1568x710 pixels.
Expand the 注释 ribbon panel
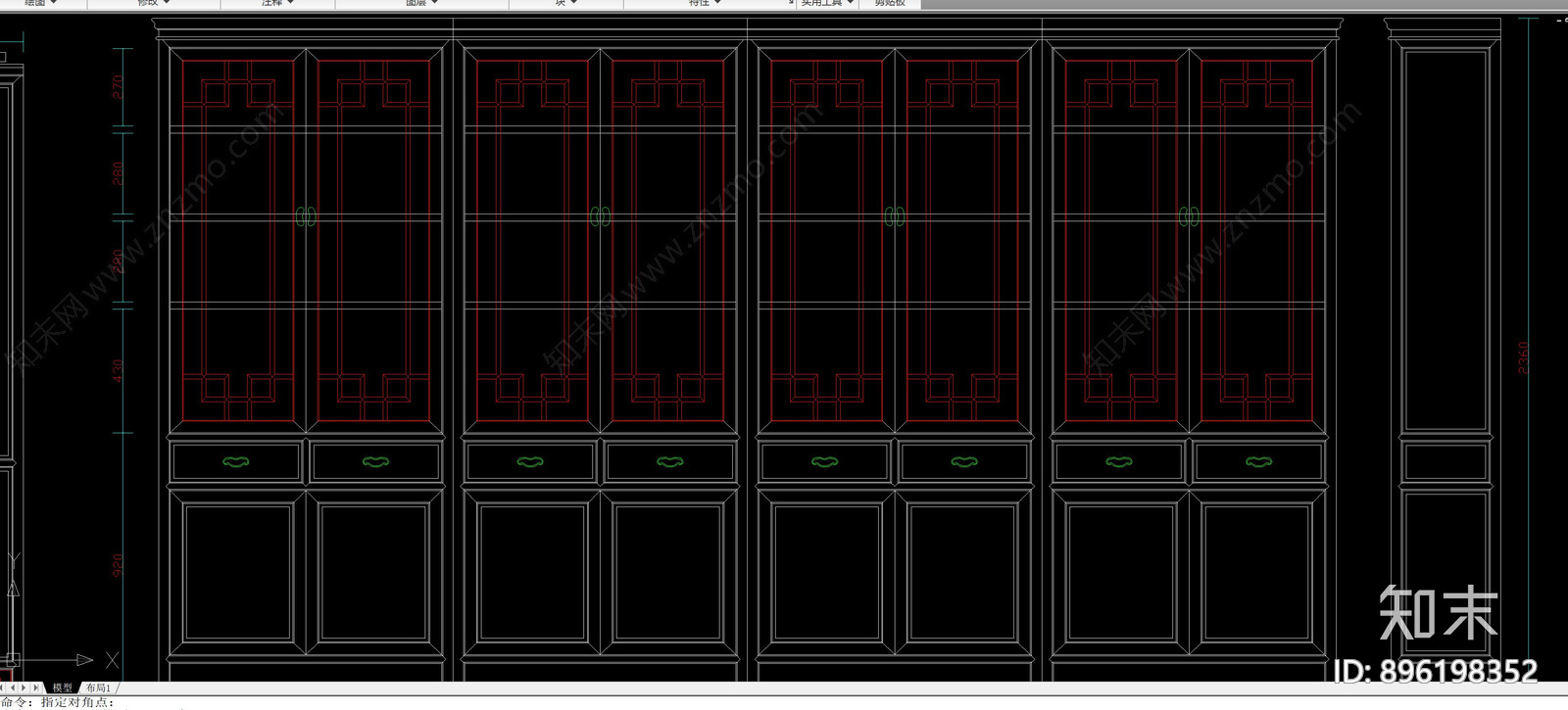click(277, 3)
